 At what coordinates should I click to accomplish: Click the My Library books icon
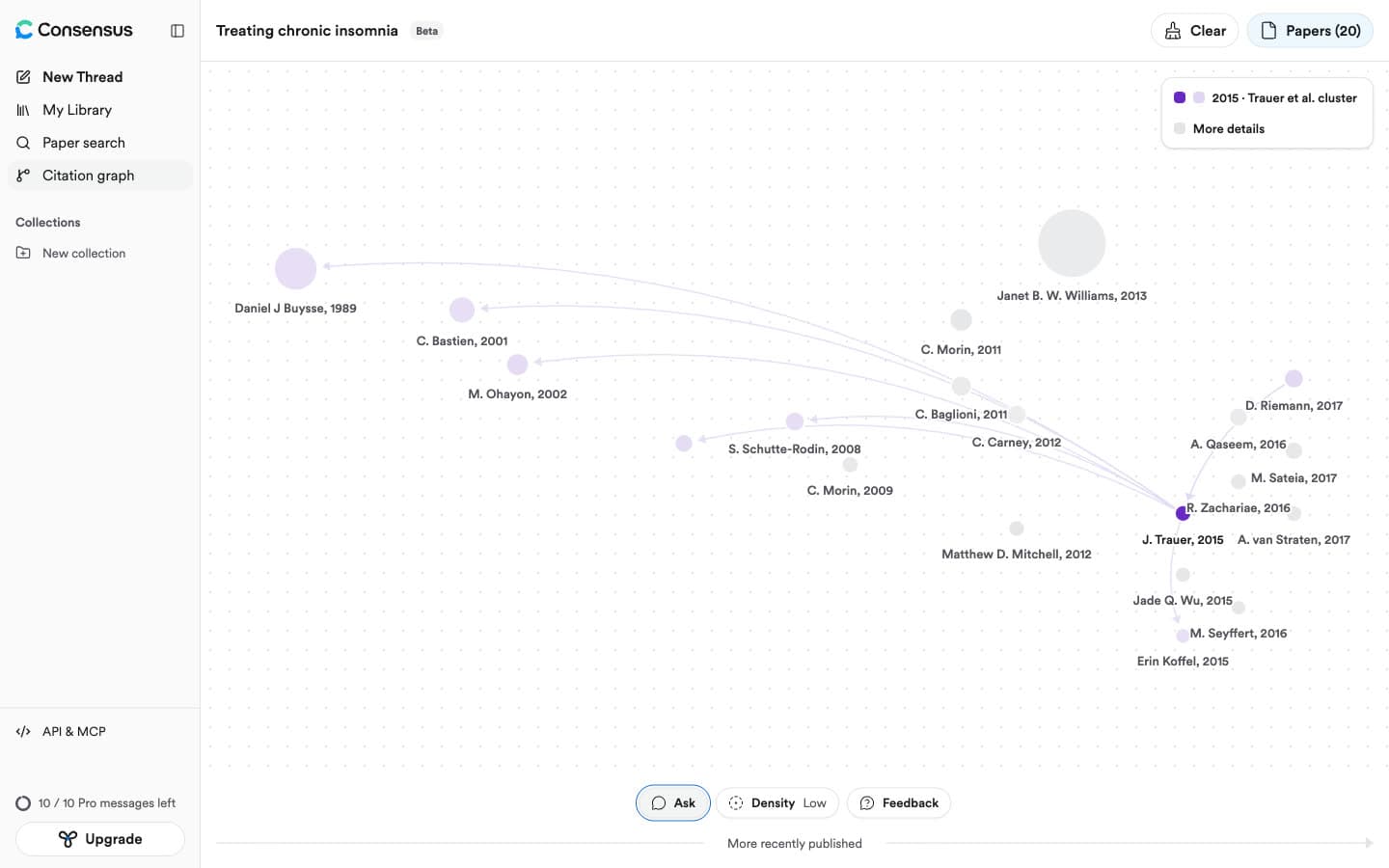pos(23,110)
